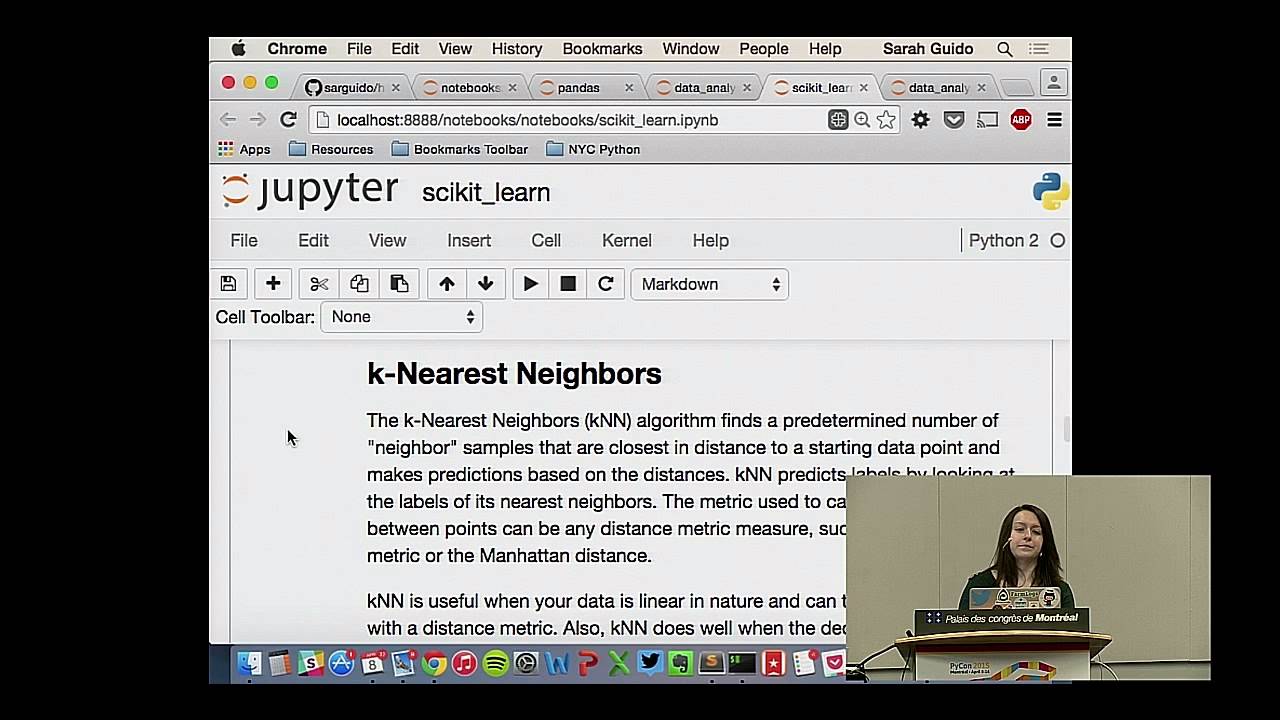Open Spotlight search magnifier in the menu bar
Screen dimensions: 1280x720
coord(1005,49)
